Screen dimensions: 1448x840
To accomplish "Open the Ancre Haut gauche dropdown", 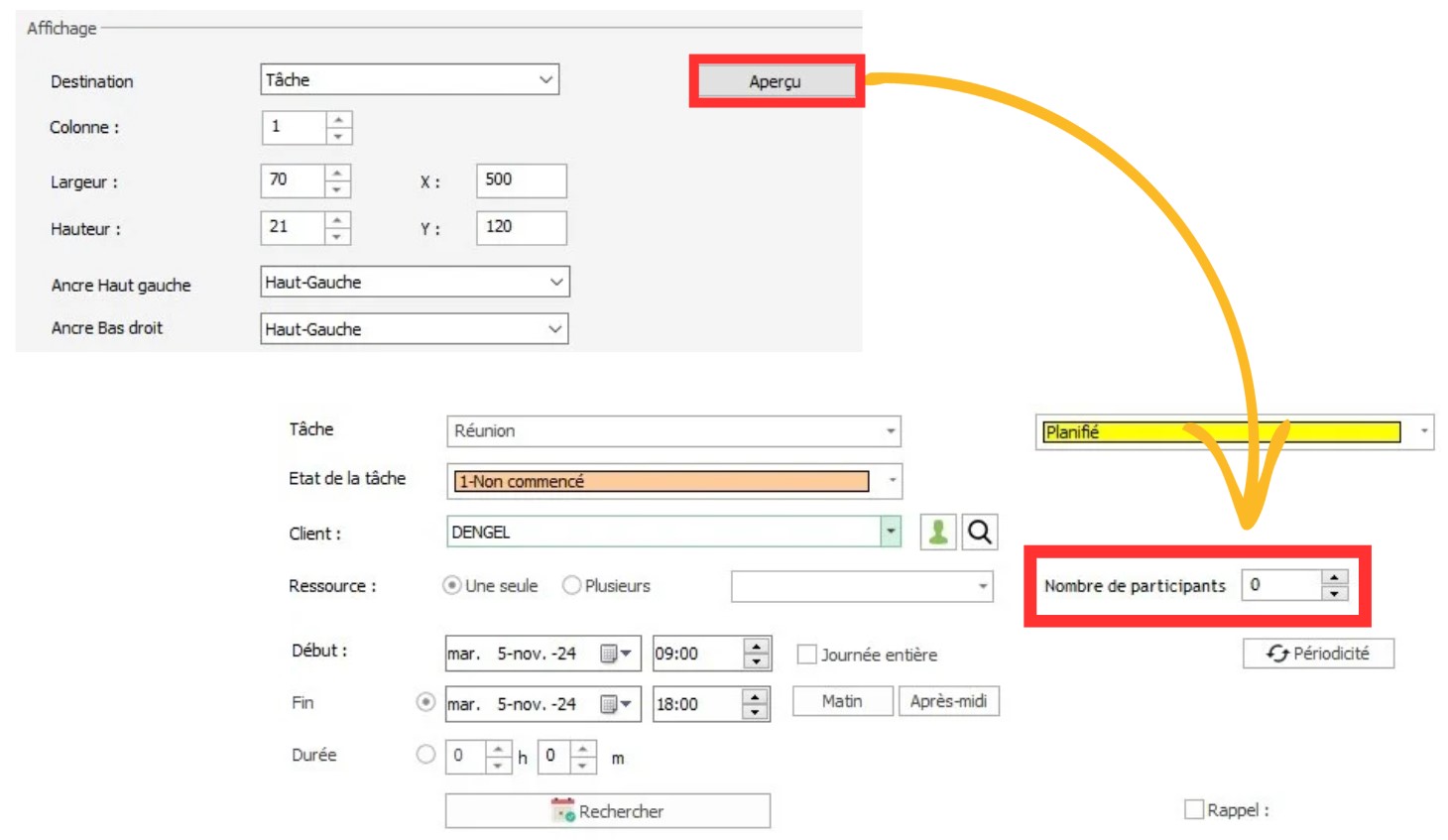I will click(x=415, y=282).
